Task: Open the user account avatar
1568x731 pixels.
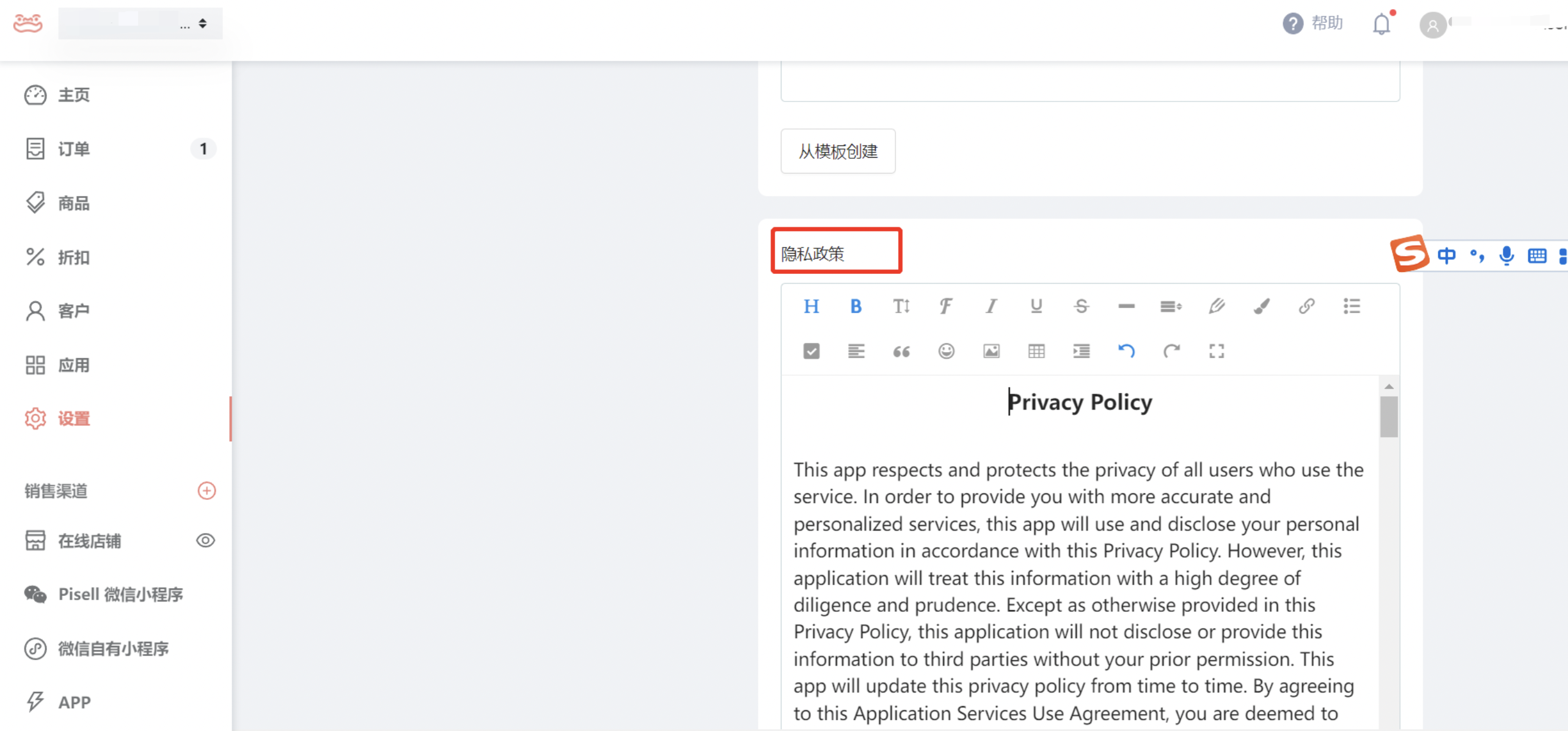Action: 1432,26
